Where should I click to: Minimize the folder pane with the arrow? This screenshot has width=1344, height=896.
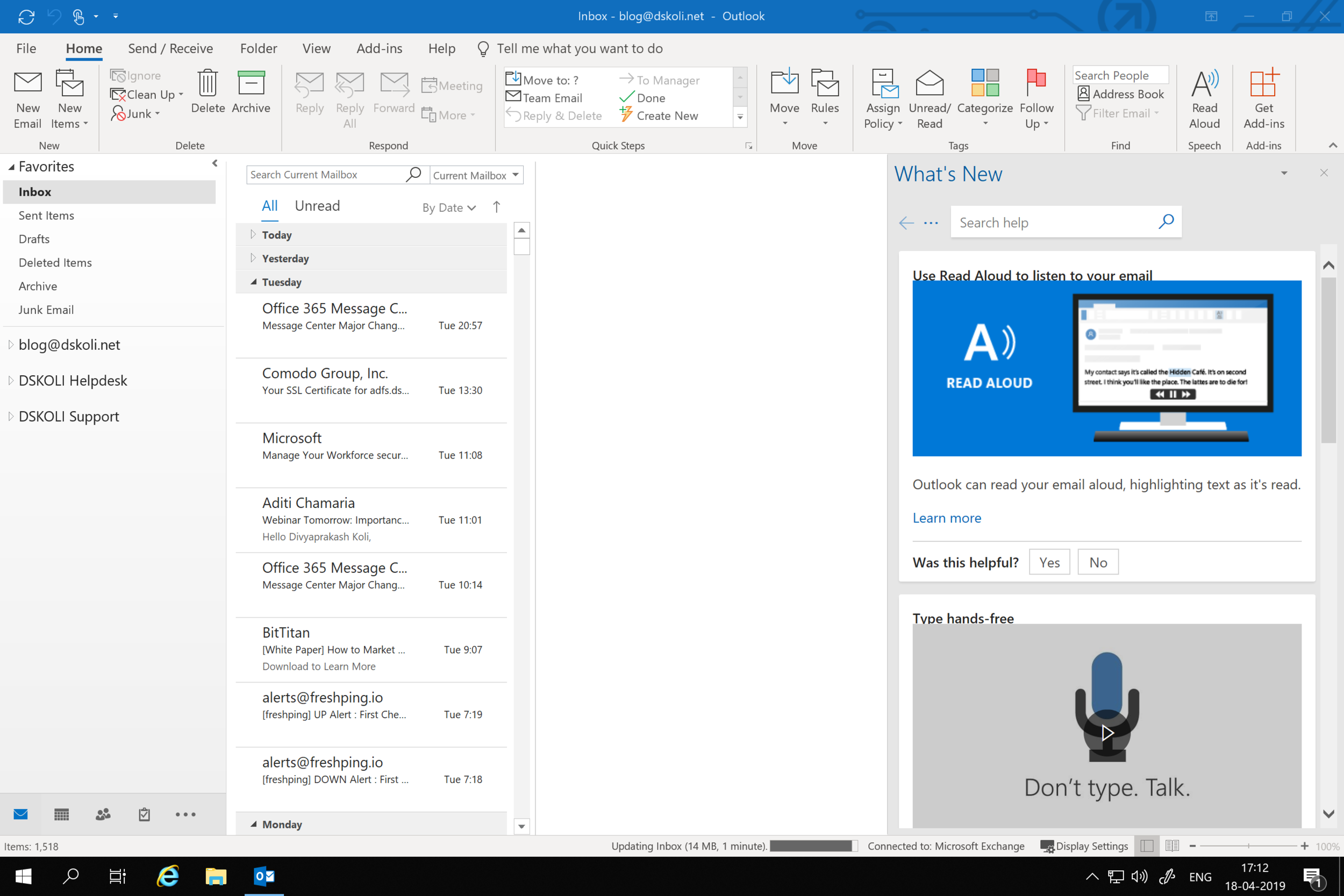[215, 163]
